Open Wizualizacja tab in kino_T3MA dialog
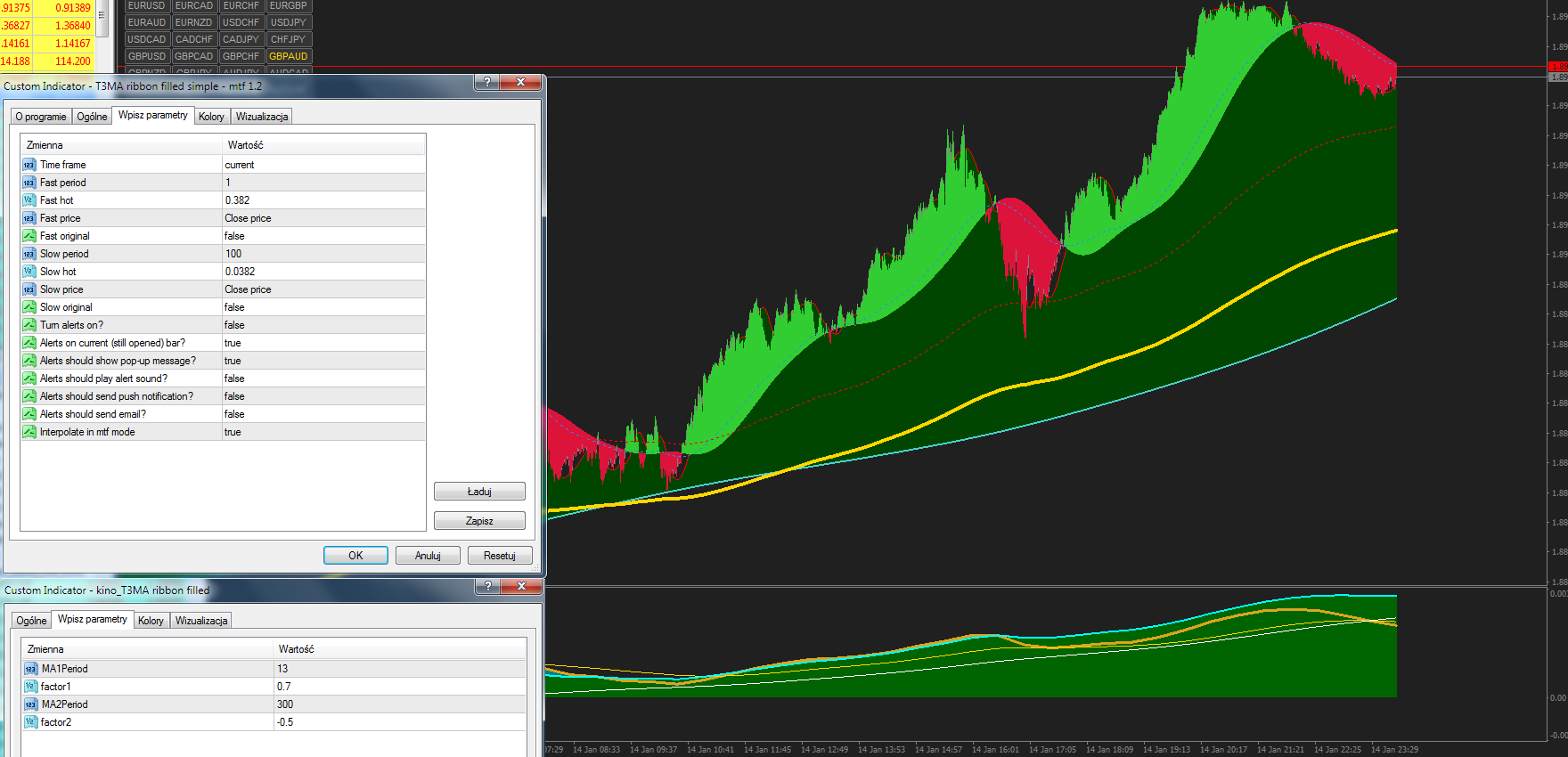The height and width of the screenshot is (757, 1568). click(201, 621)
